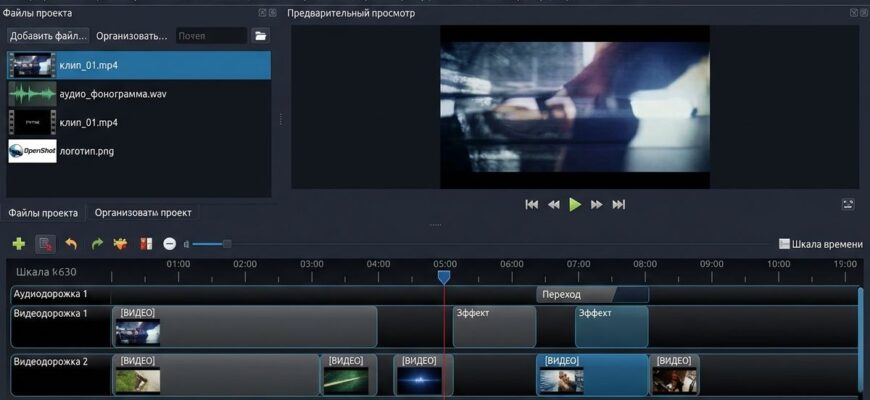
Task: Open the Организовать... menu button
Action: 131,36
